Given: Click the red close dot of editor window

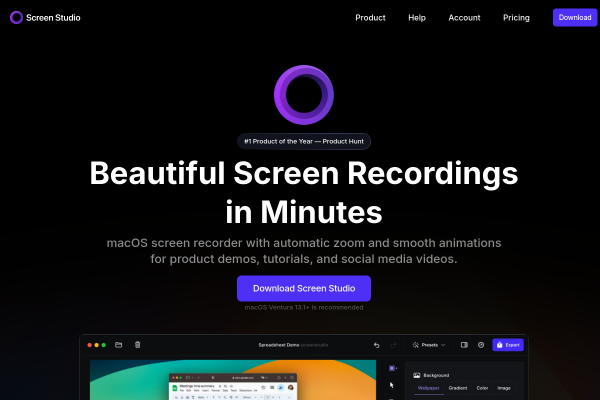Looking at the screenshot, I should 90,345.
